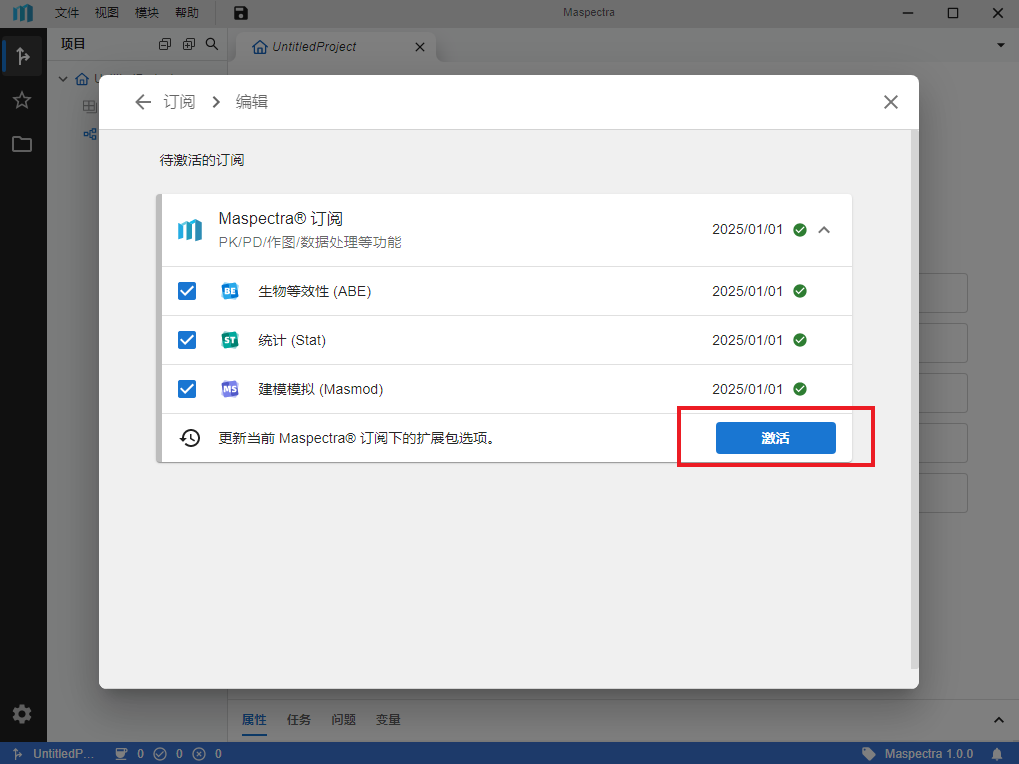Screen dimensions: 1019x764
Task: Uncheck 生物等效性 (ABE) checkbox
Action: click(x=187, y=291)
